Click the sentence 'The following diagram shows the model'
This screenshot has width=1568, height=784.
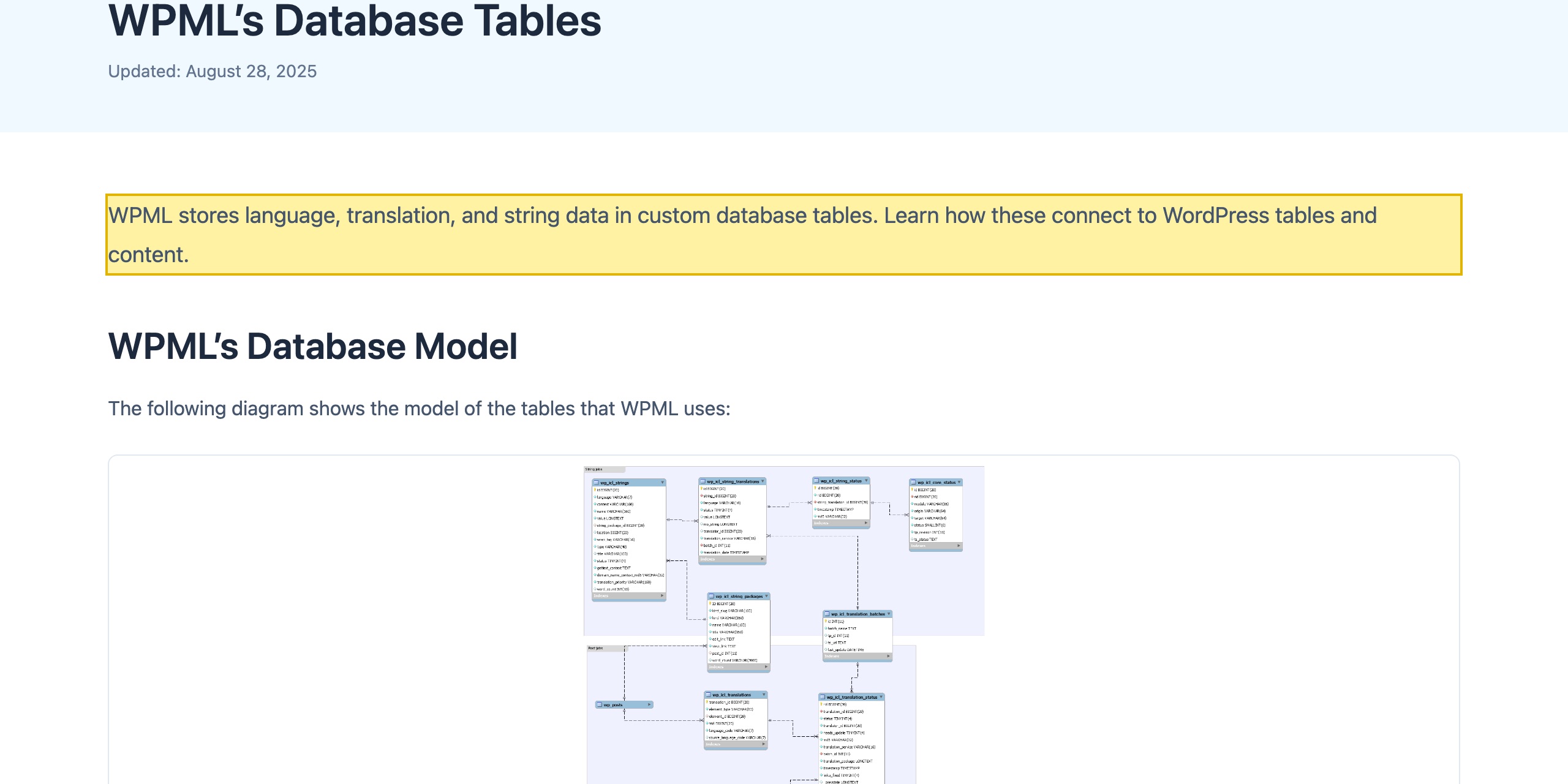[x=419, y=409]
